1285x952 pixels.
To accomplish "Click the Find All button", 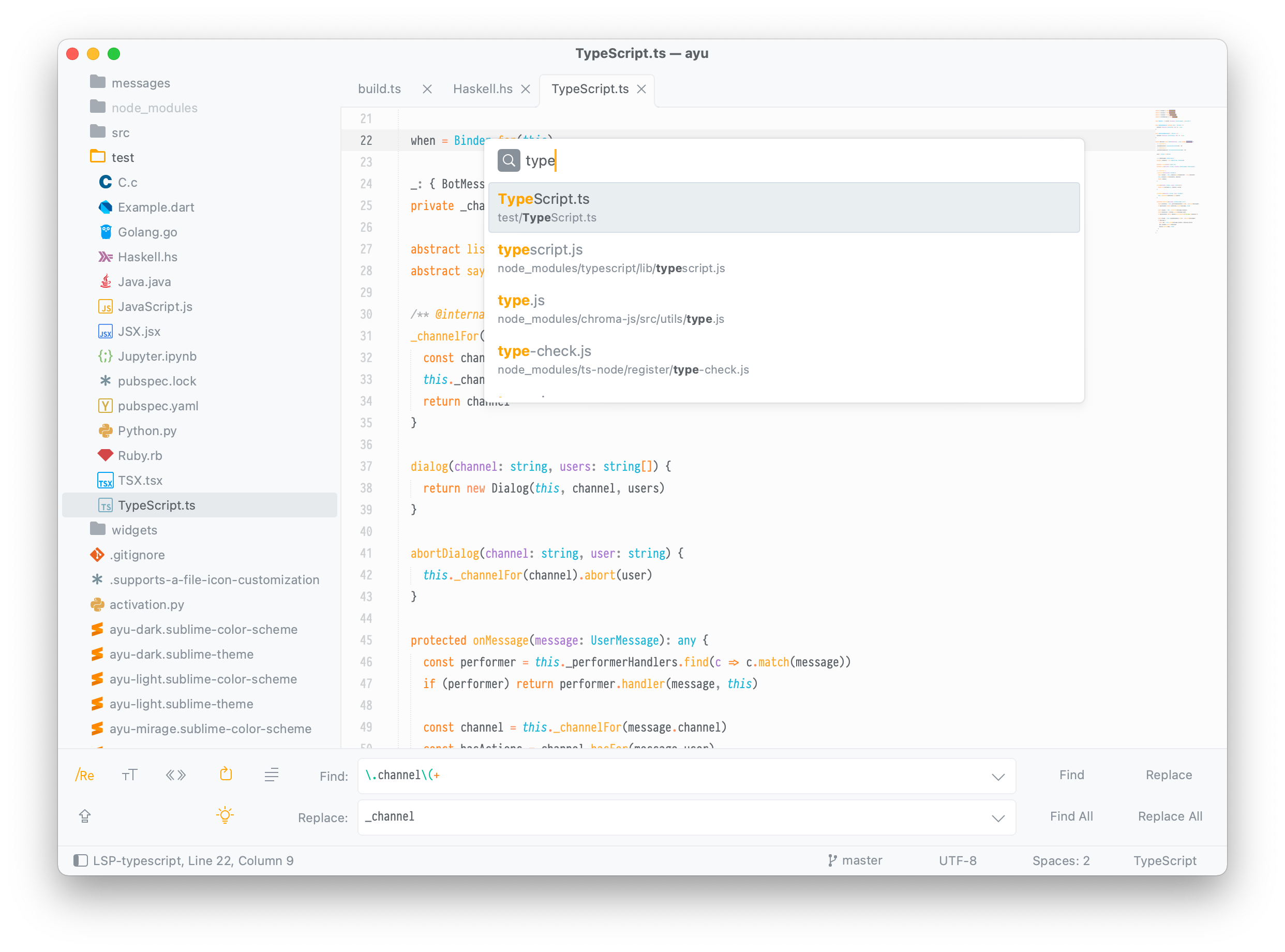I will click(x=1071, y=816).
